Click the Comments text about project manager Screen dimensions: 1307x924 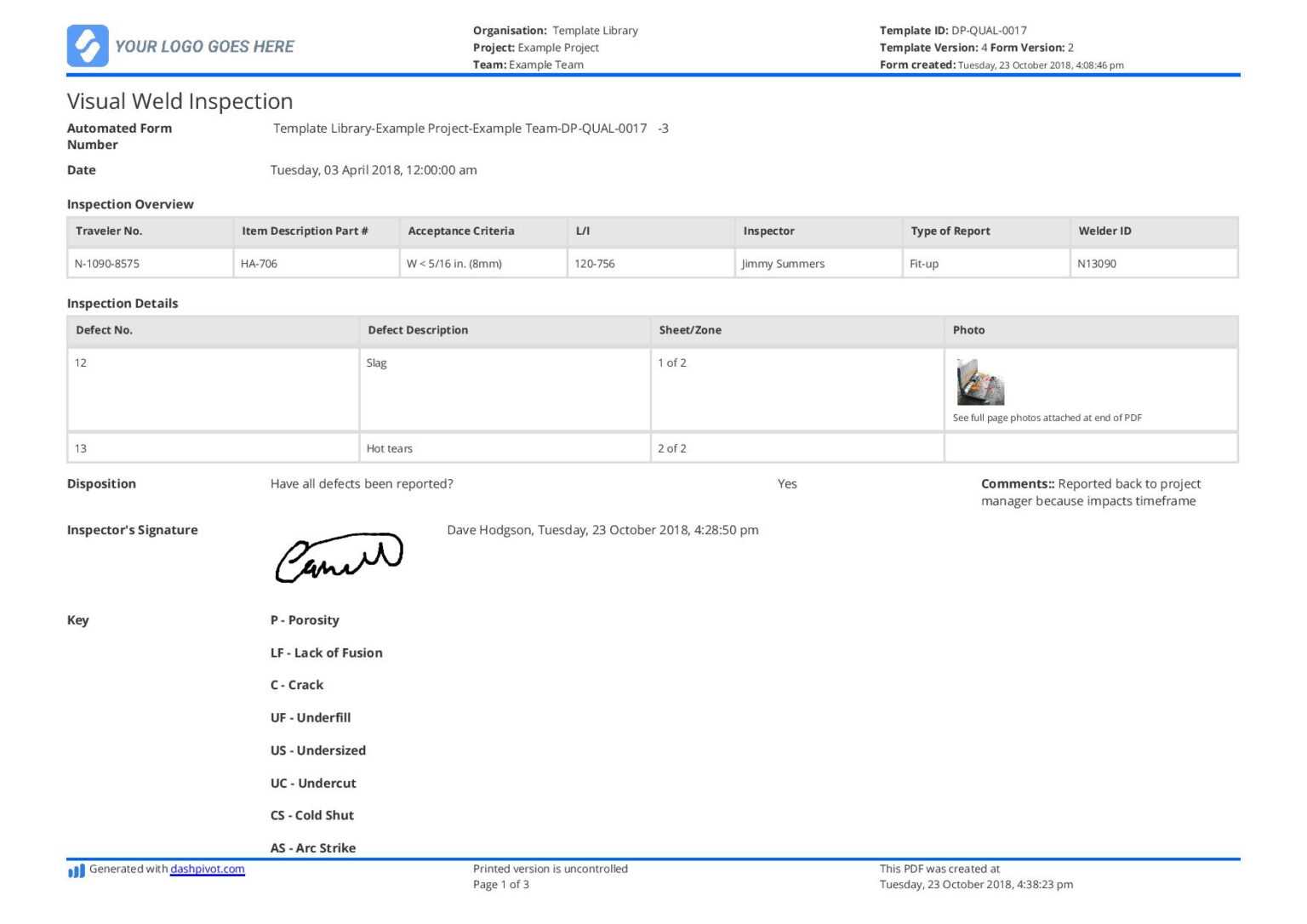pyautogui.click(x=1091, y=492)
